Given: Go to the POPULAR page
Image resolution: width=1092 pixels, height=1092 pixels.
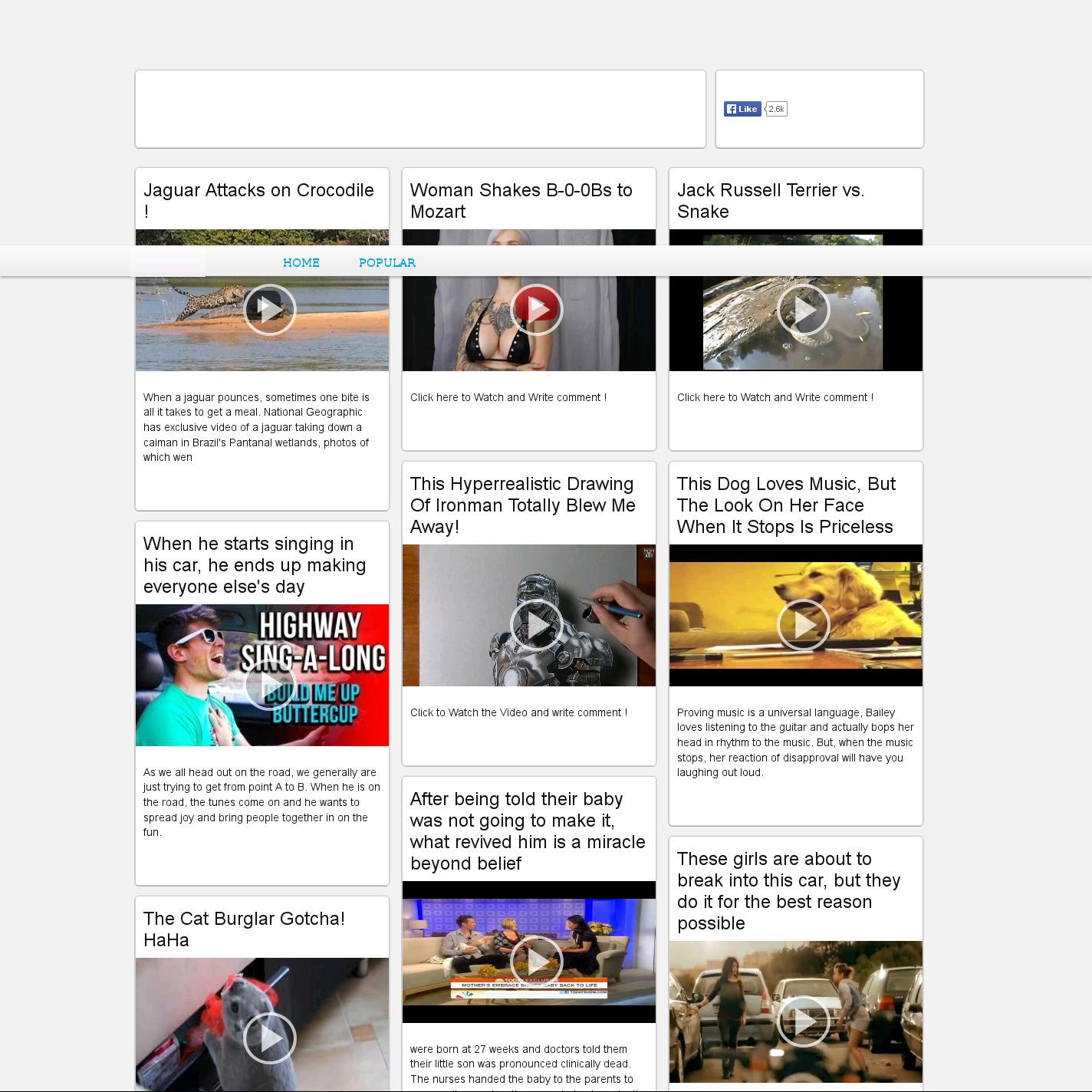Looking at the screenshot, I should click(x=386, y=262).
